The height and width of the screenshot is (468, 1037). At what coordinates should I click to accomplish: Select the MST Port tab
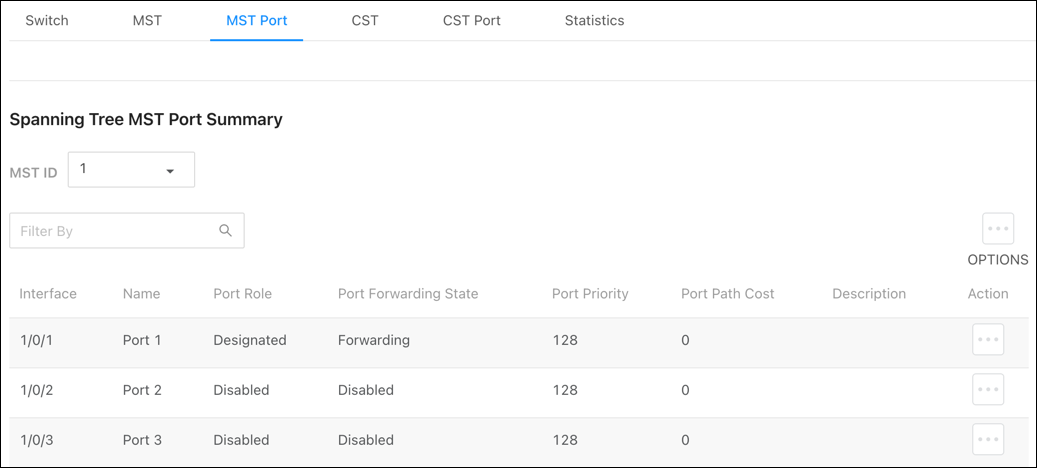click(257, 20)
